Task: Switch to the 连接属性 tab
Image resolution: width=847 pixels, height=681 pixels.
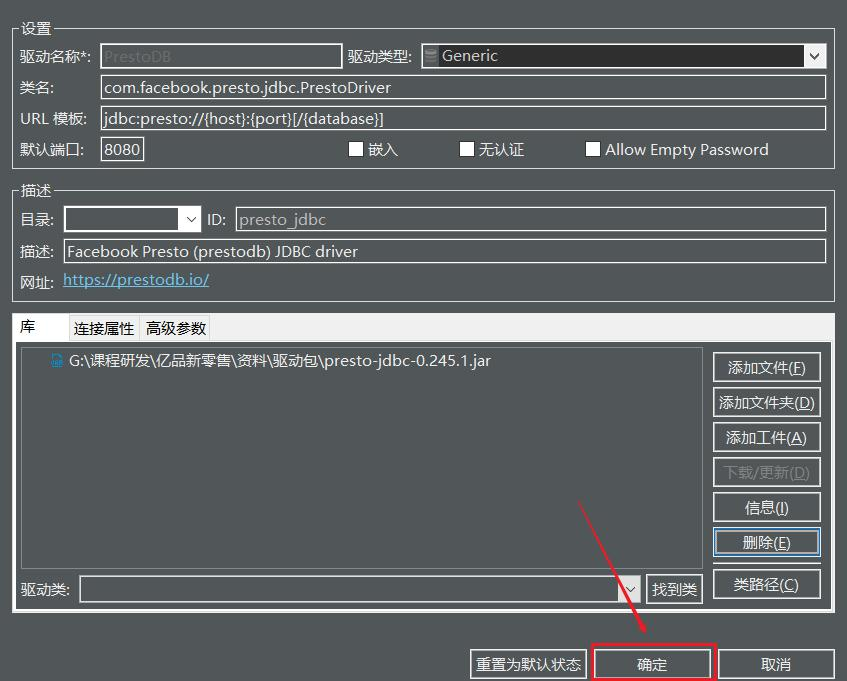Action: (101, 327)
